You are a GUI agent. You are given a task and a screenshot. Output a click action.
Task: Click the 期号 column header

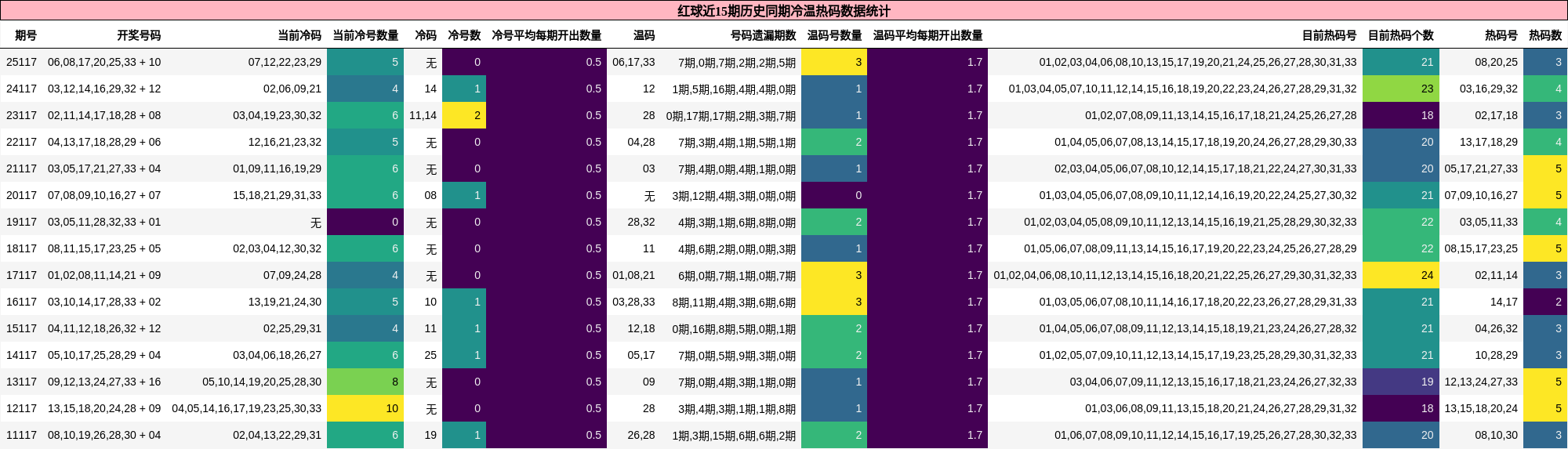[25, 35]
